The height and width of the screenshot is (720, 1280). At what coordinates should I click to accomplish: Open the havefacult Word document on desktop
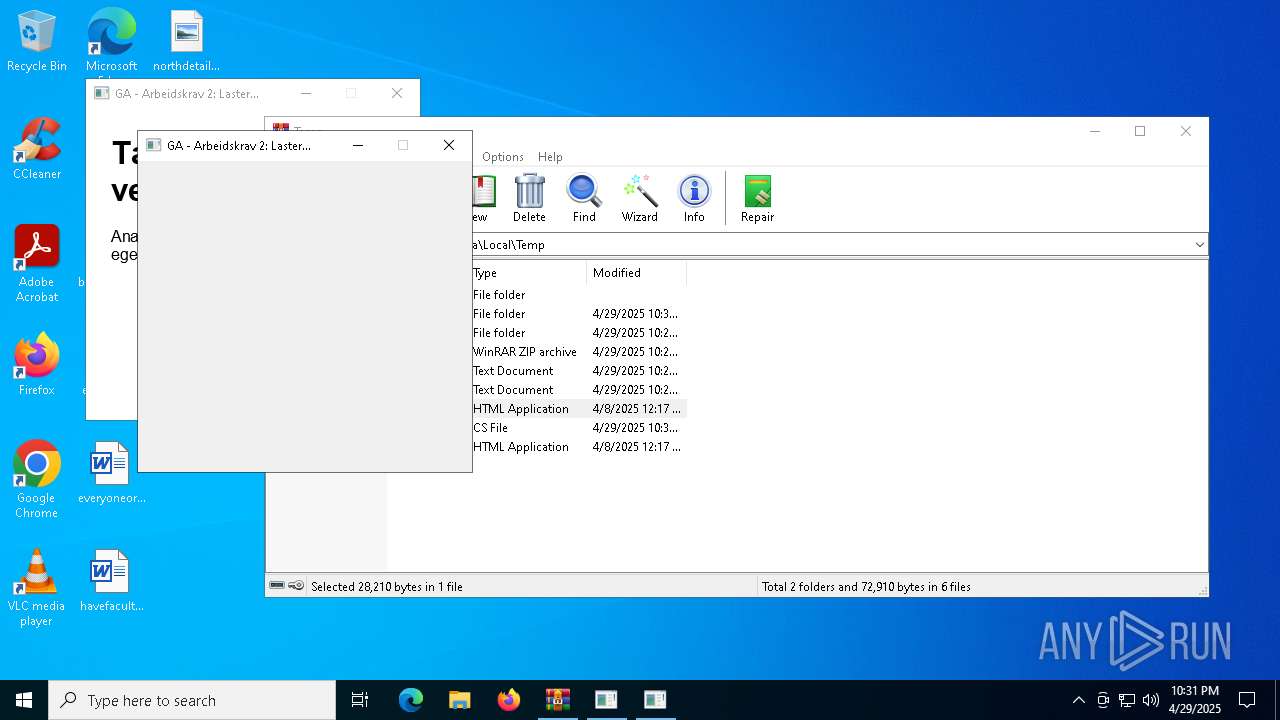pos(111,581)
